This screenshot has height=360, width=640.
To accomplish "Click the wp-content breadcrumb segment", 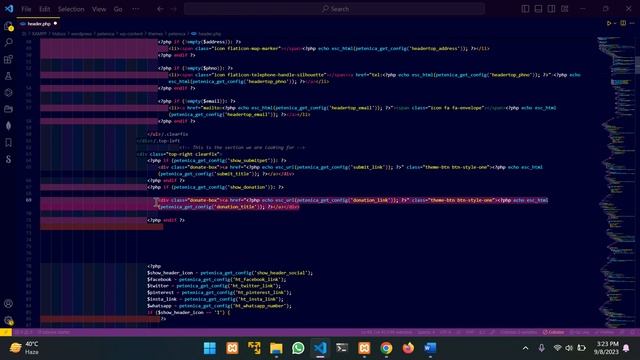I will (x=131, y=34).
